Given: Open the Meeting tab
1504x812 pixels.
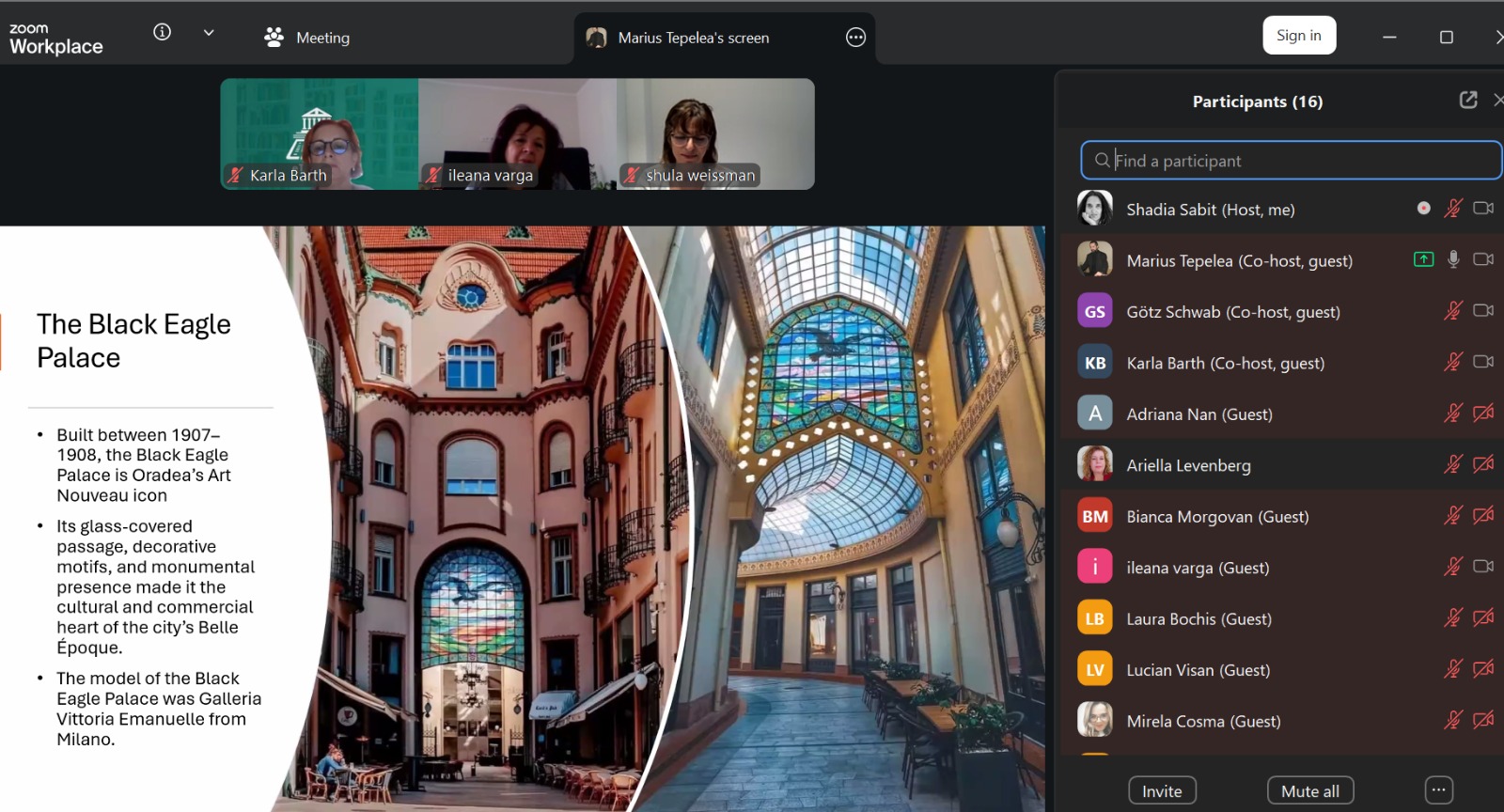Looking at the screenshot, I should click(x=307, y=38).
